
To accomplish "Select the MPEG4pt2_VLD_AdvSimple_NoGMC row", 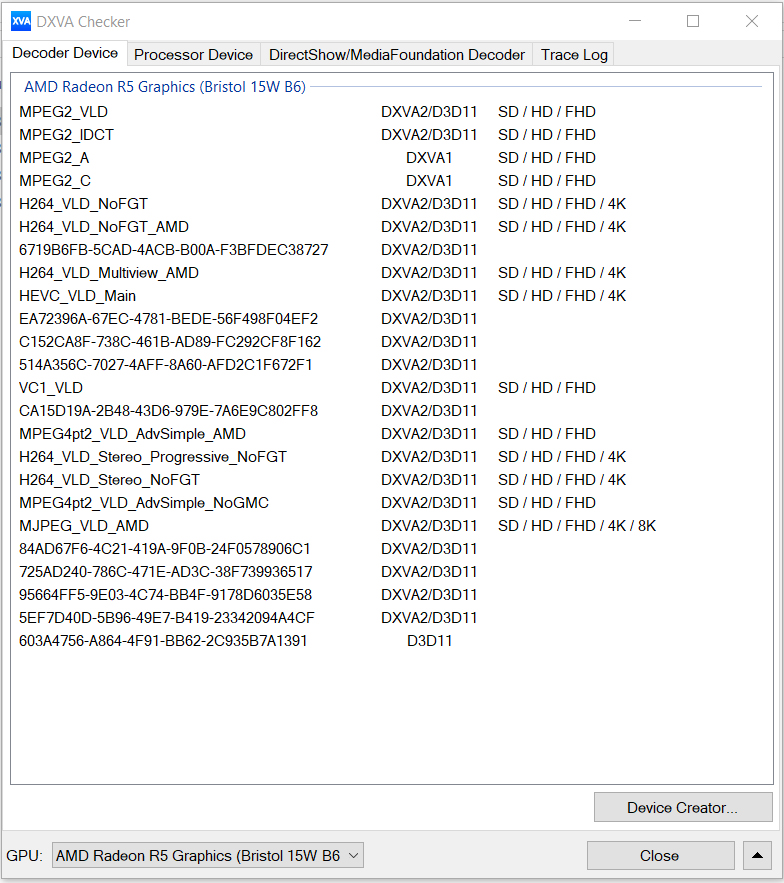I will point(144,503).
